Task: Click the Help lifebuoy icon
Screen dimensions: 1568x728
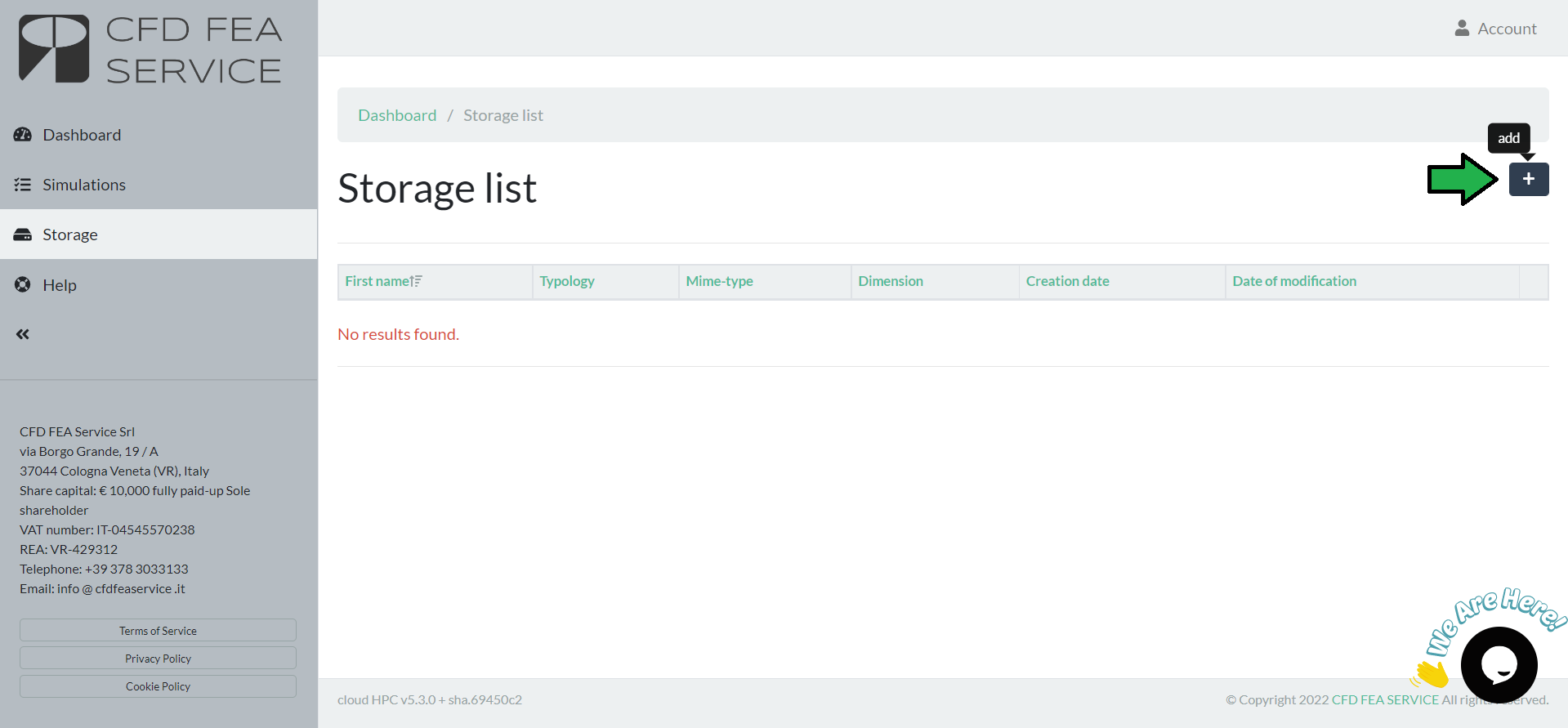Action: point(23,284)
